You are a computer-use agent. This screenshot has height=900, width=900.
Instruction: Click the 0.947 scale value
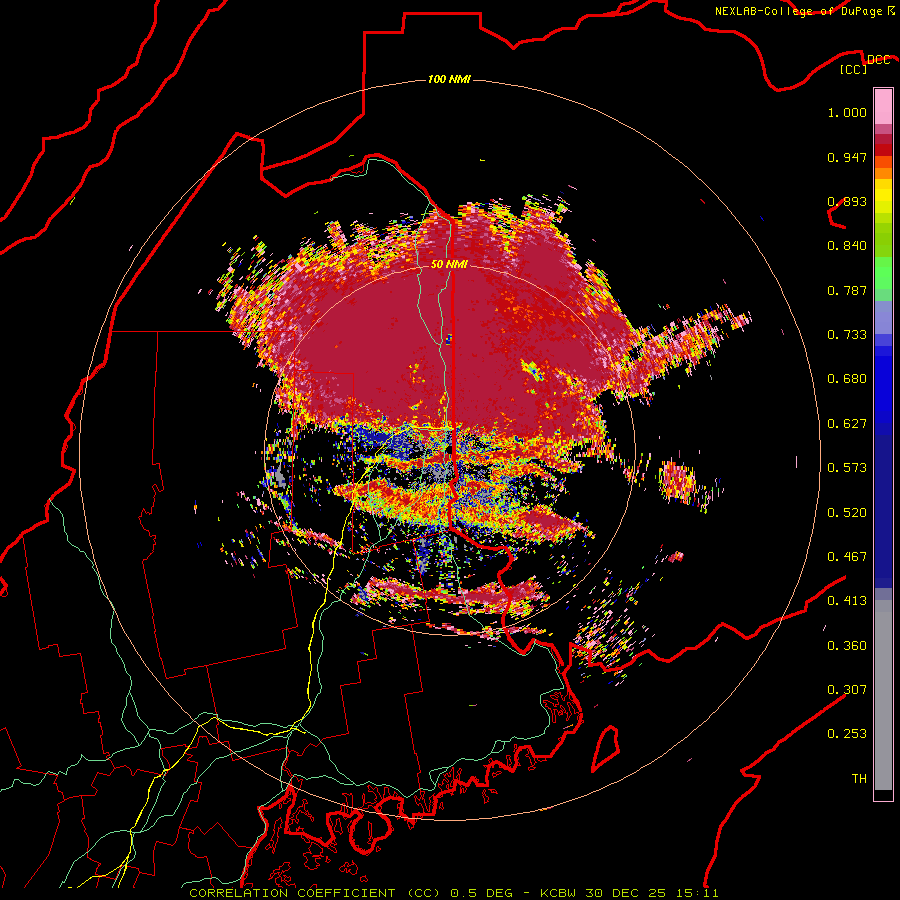coord(847,157)
